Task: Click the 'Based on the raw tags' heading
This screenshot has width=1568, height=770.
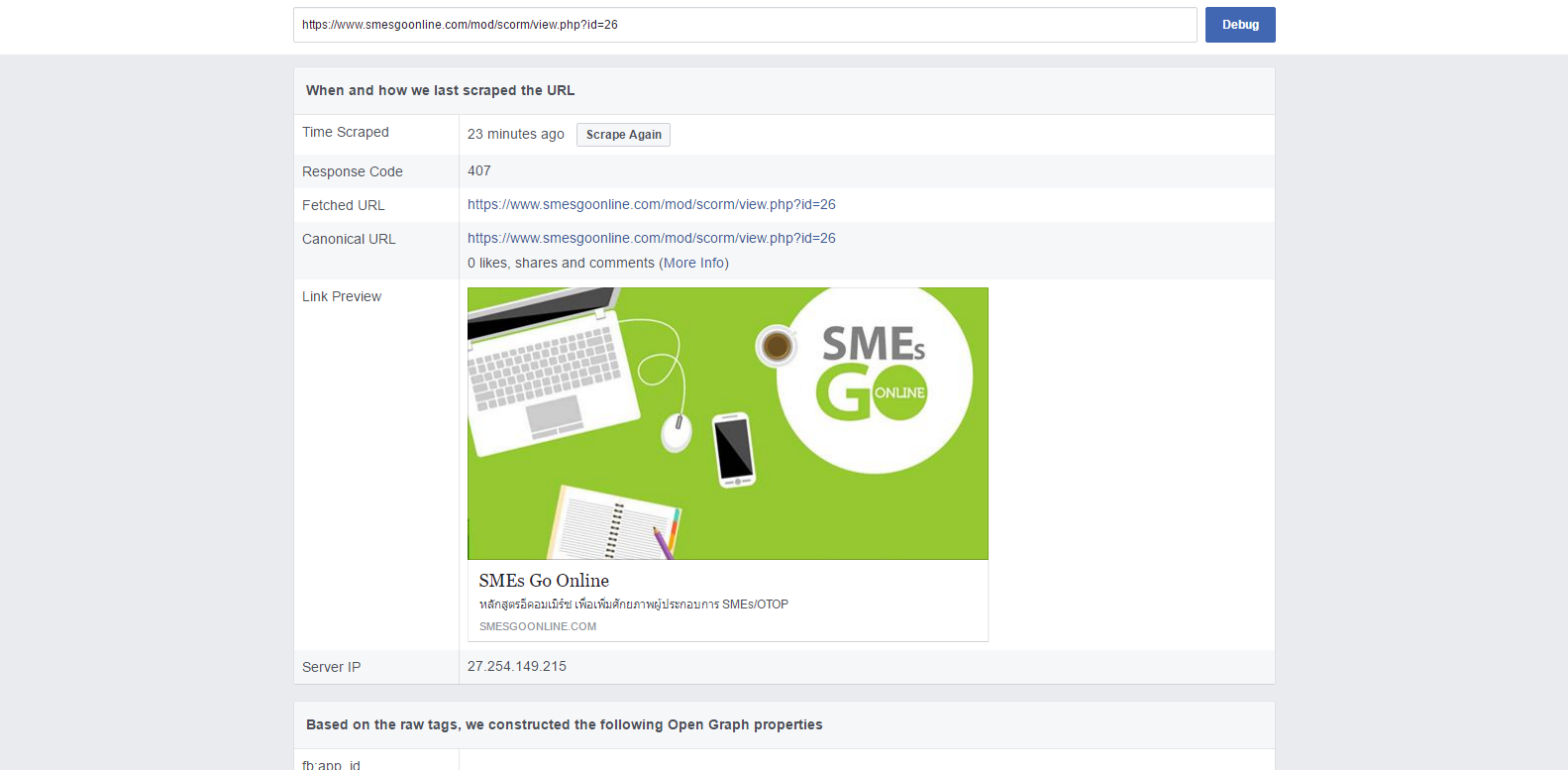Action: click(565, 724)
